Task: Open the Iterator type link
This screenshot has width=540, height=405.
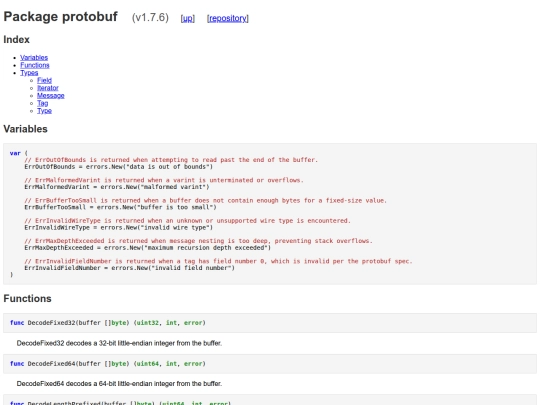Action: [x=48, y=88]
